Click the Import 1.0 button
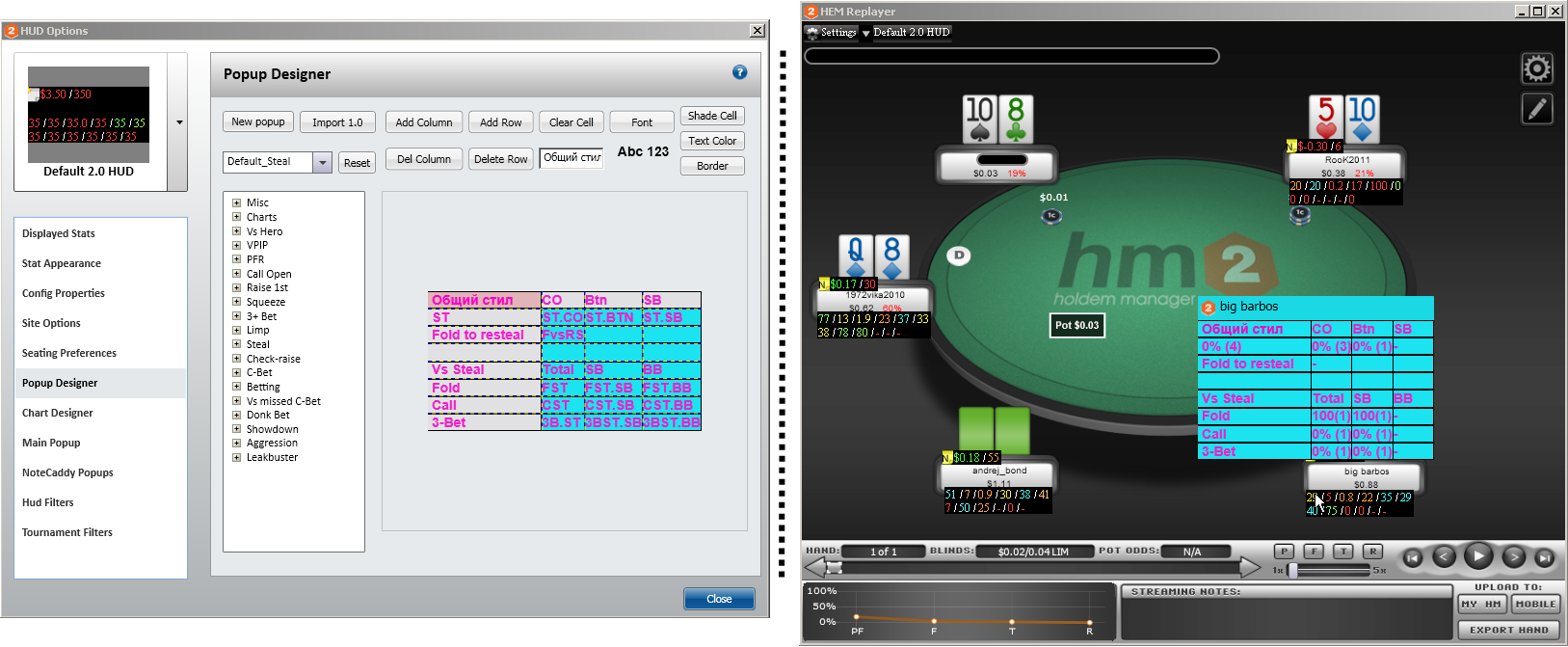Viewport: 1568px width, 647px height. [337, 122]
